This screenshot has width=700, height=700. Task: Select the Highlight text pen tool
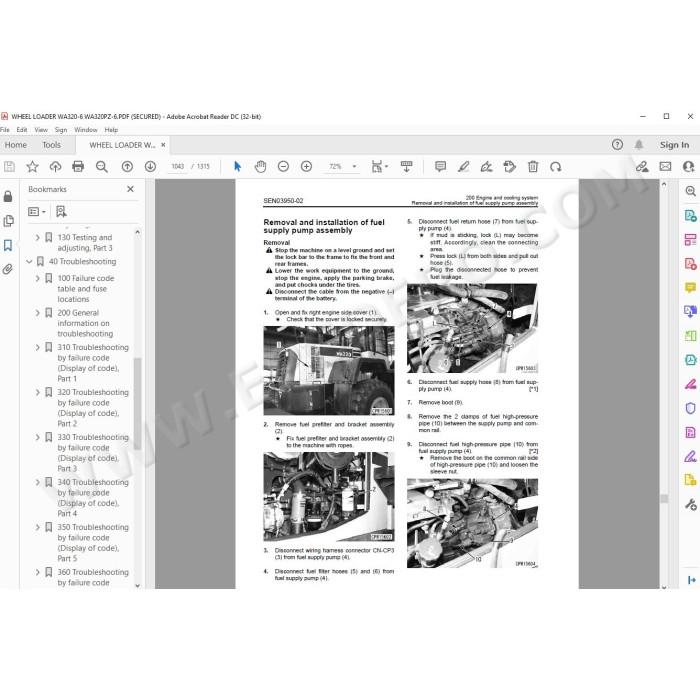(463, 167)
